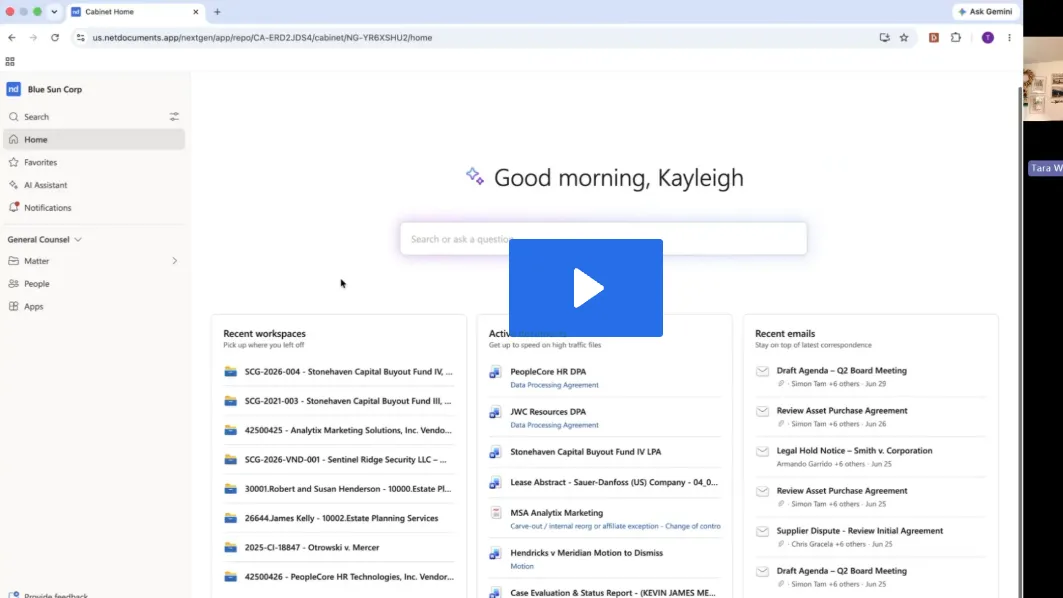Bookmark this page with the star icon
The width and height of the screenshot is (1063, 598).
904,38
